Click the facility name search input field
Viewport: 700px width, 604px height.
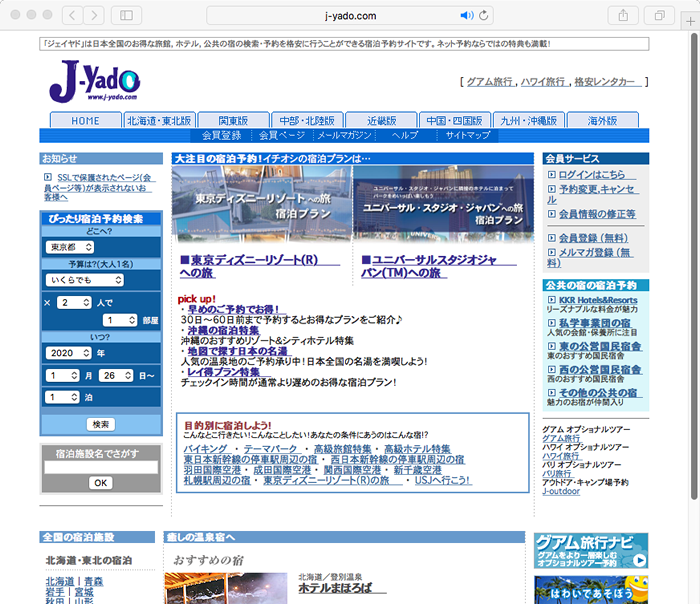(101, 467)
